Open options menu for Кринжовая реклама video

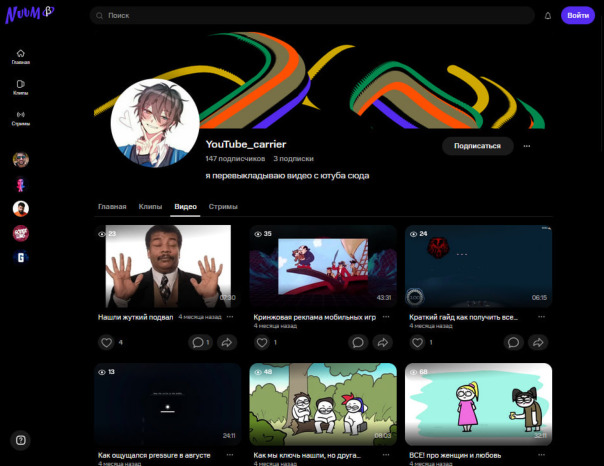tap(386, 317)
